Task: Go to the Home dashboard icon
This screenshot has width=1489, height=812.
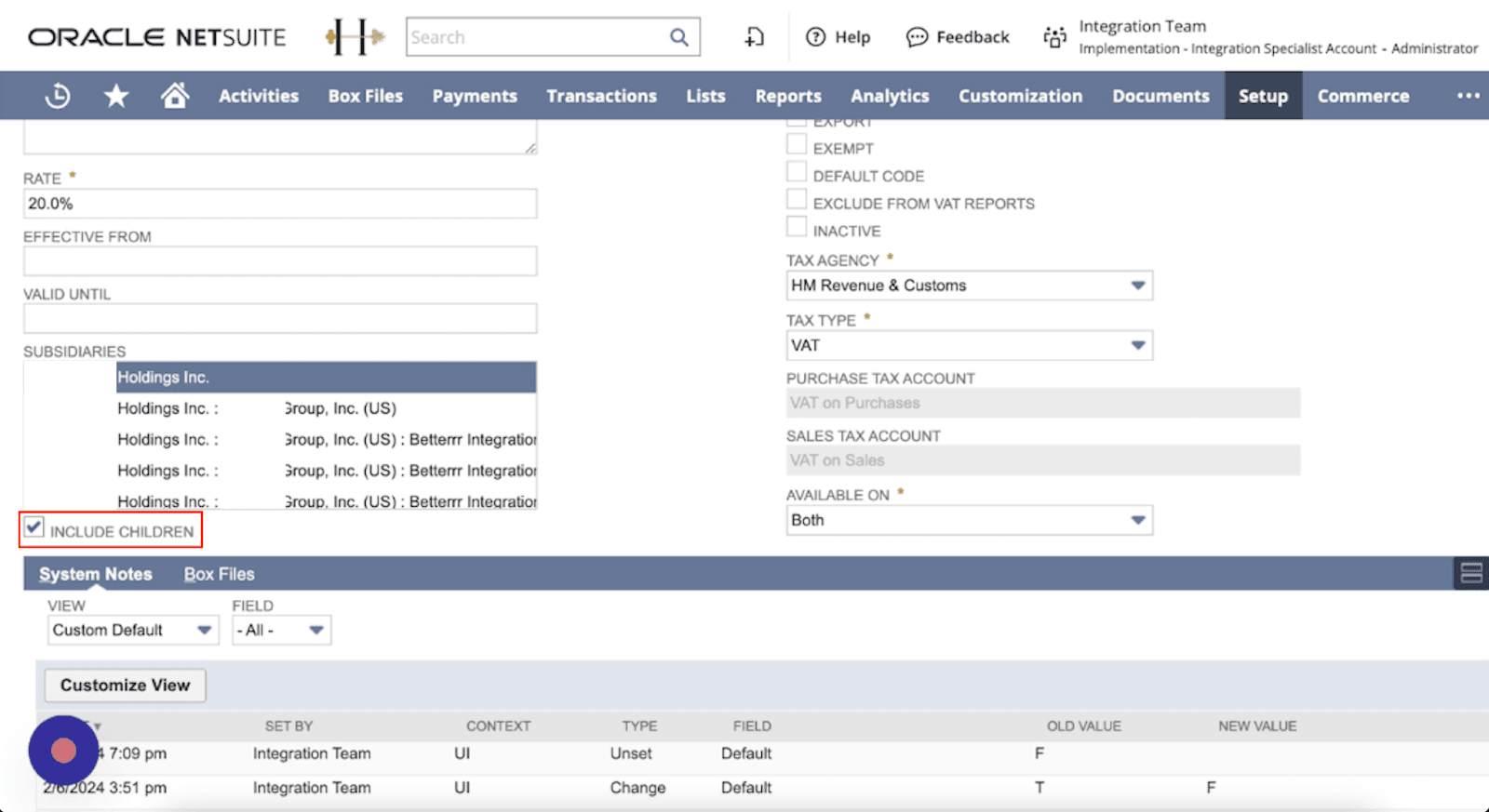Action: [x=174, y=96]
